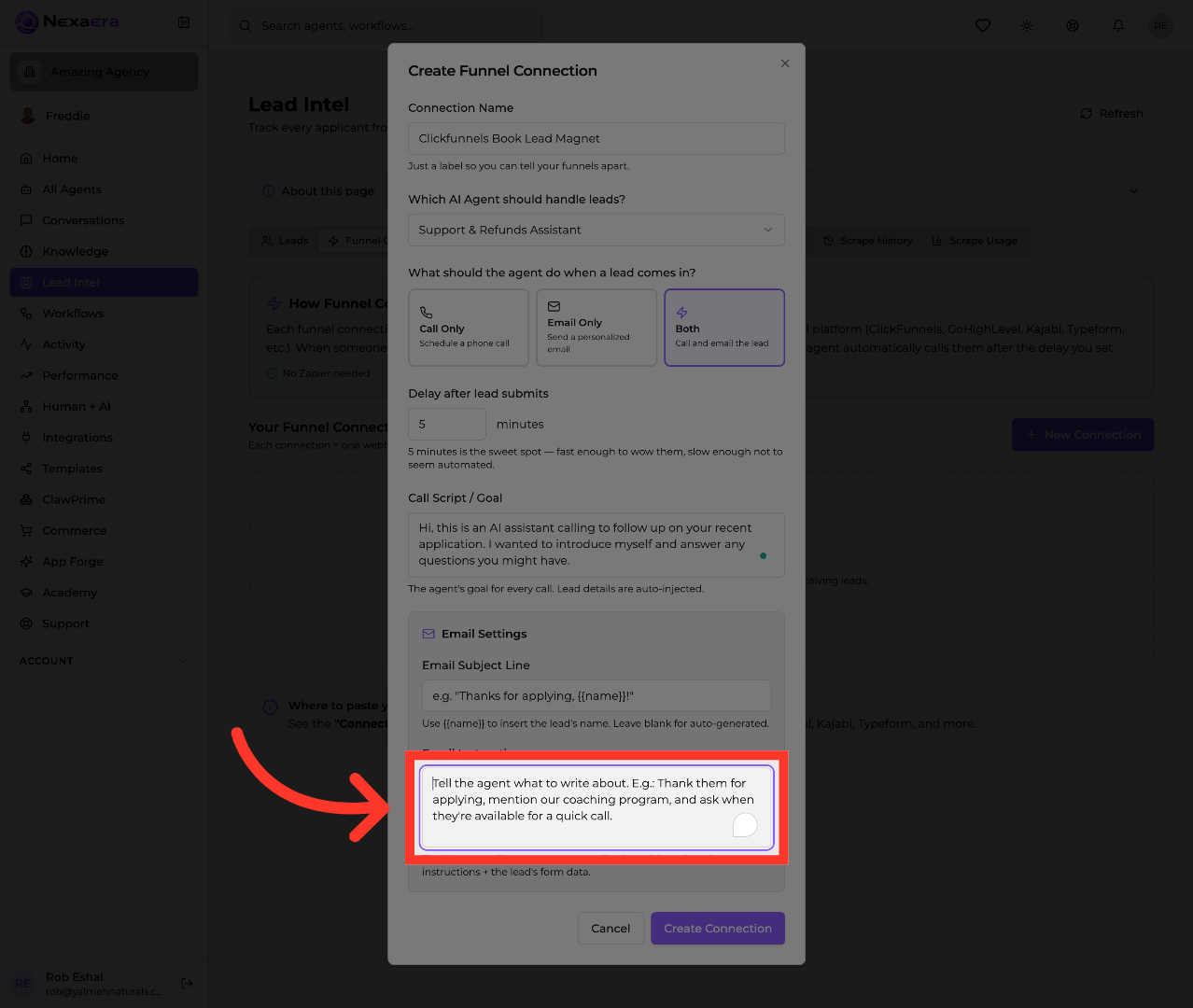The width and height of the screenshot is (1193, 1008).
Task: Choose the Both call and email option
Action: click(x=724, y=328)
